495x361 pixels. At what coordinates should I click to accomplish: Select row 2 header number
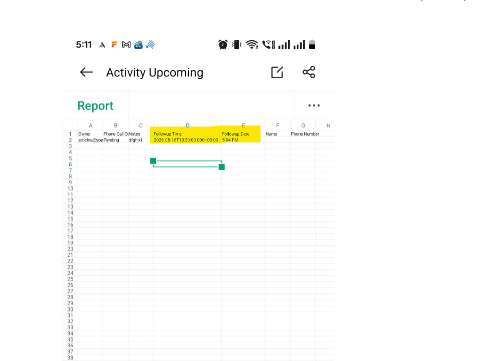click(70, 140)
